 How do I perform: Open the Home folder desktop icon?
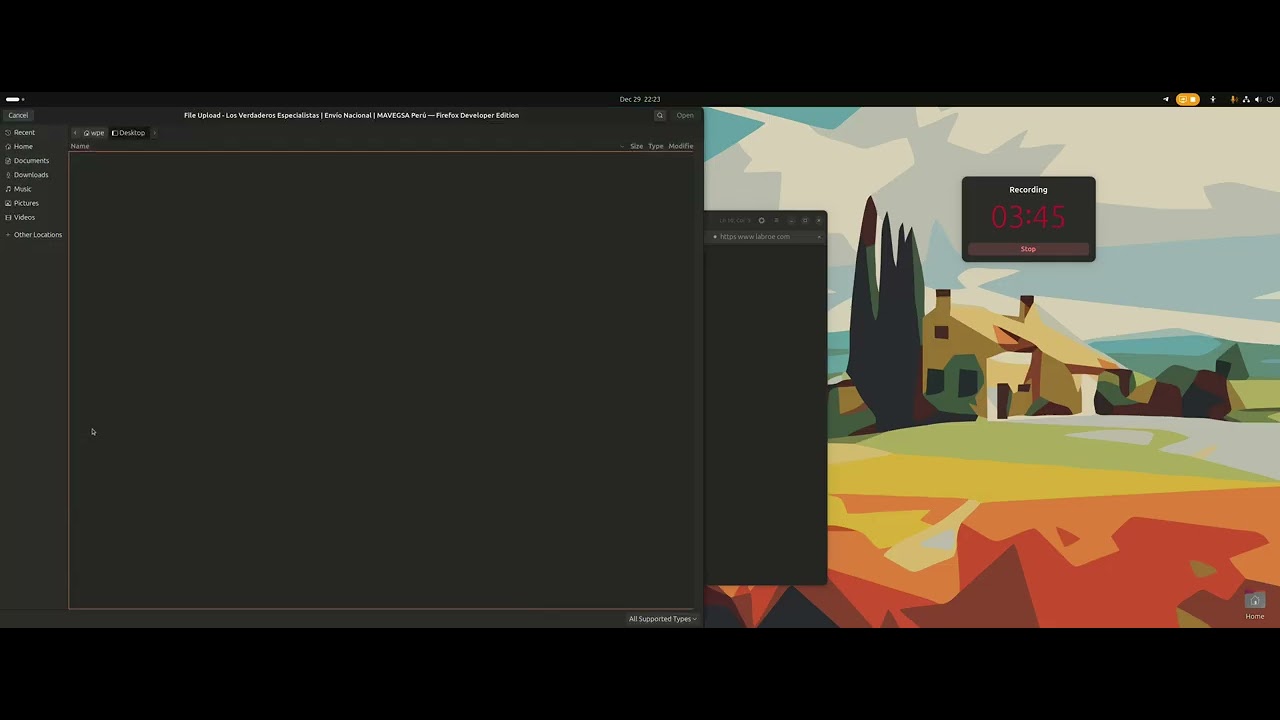[x=1255, y=606]
